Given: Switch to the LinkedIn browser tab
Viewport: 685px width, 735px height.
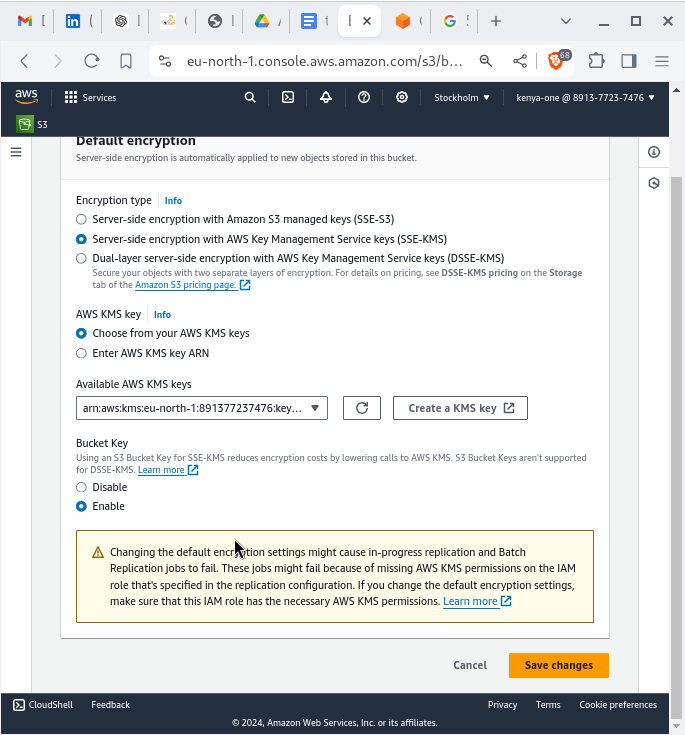Looking at the screenshot, I should click(x=74, y=21).
